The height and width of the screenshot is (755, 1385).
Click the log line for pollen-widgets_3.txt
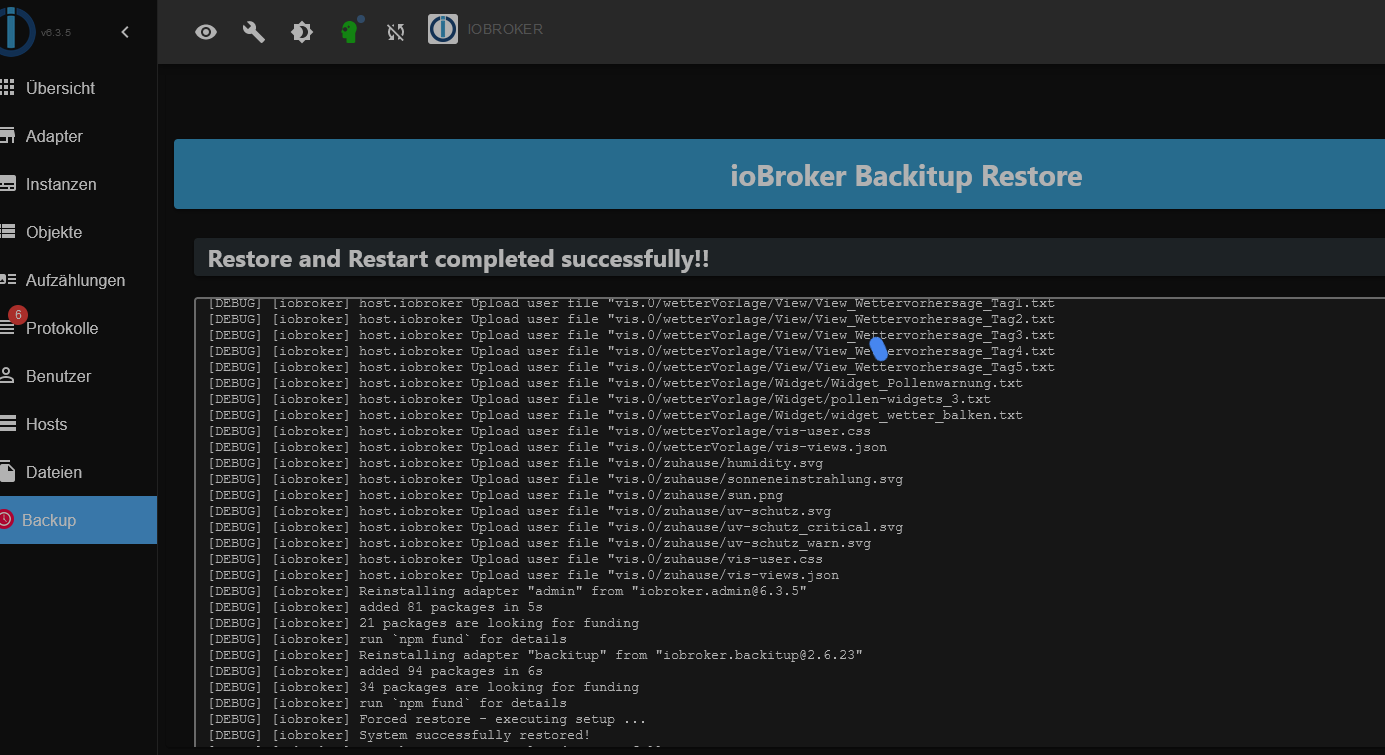coord(599,399)
